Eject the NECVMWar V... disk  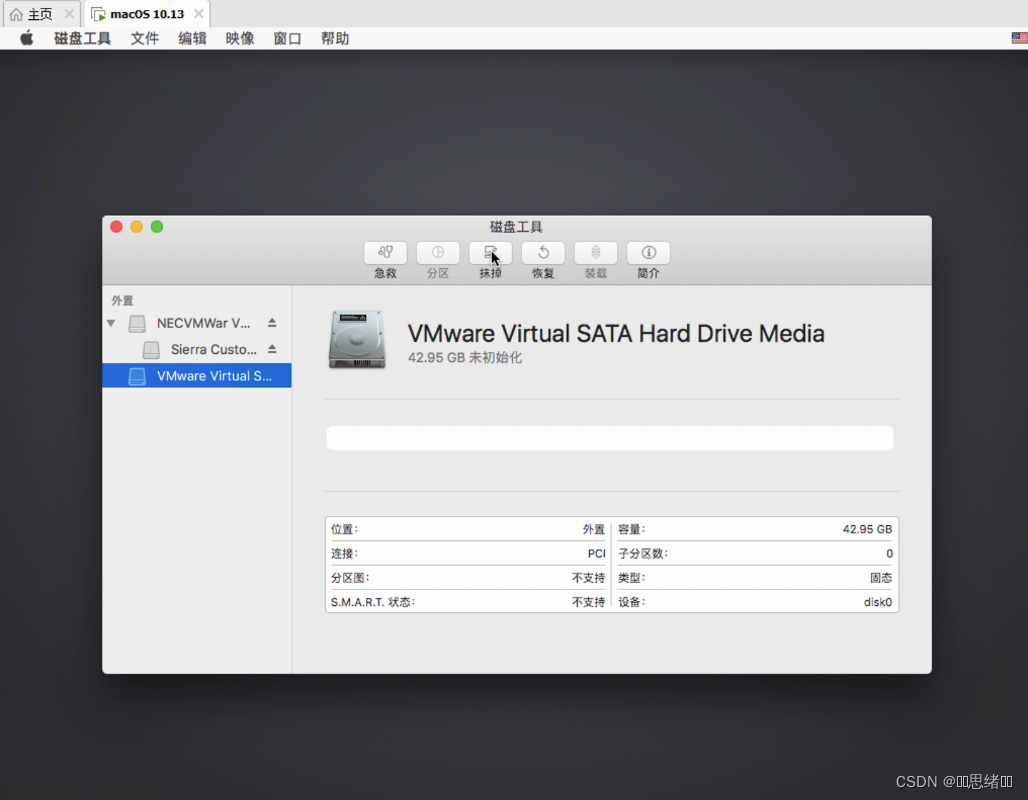coord(272,323)
